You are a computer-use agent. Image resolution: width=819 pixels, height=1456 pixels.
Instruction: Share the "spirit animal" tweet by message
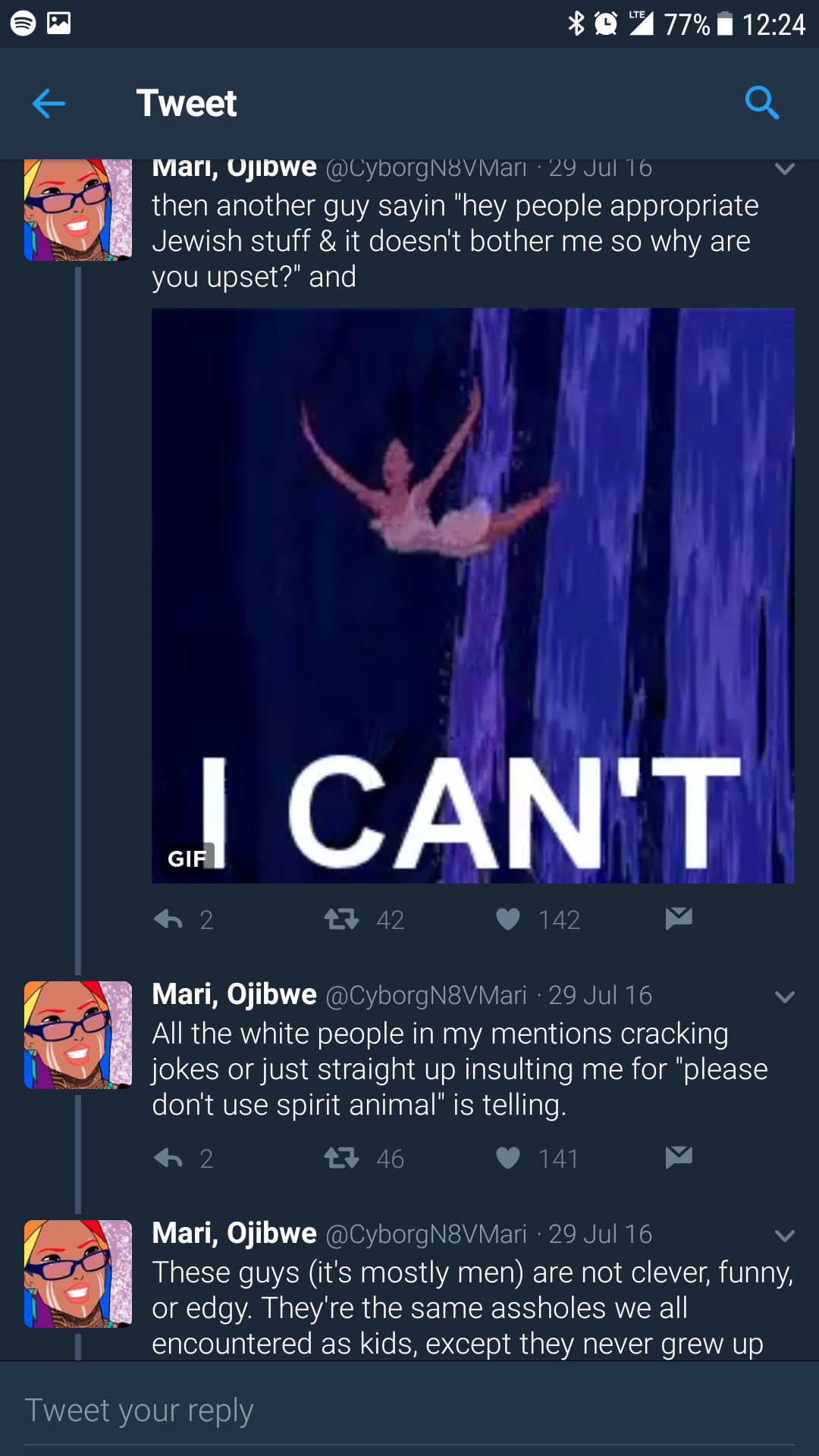[679, 1156]
